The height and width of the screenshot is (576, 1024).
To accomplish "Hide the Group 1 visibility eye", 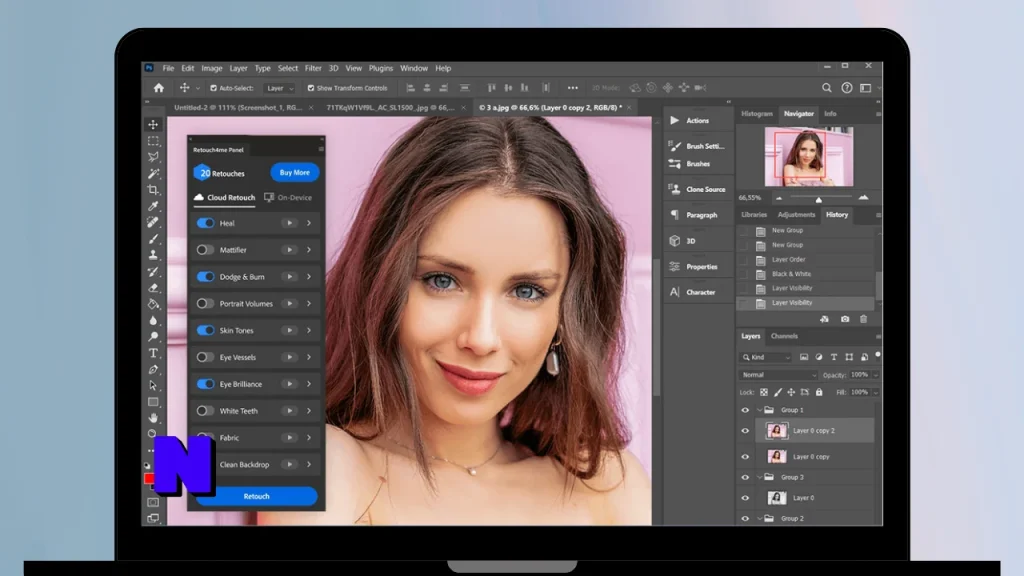I will [x=745, y=410].
